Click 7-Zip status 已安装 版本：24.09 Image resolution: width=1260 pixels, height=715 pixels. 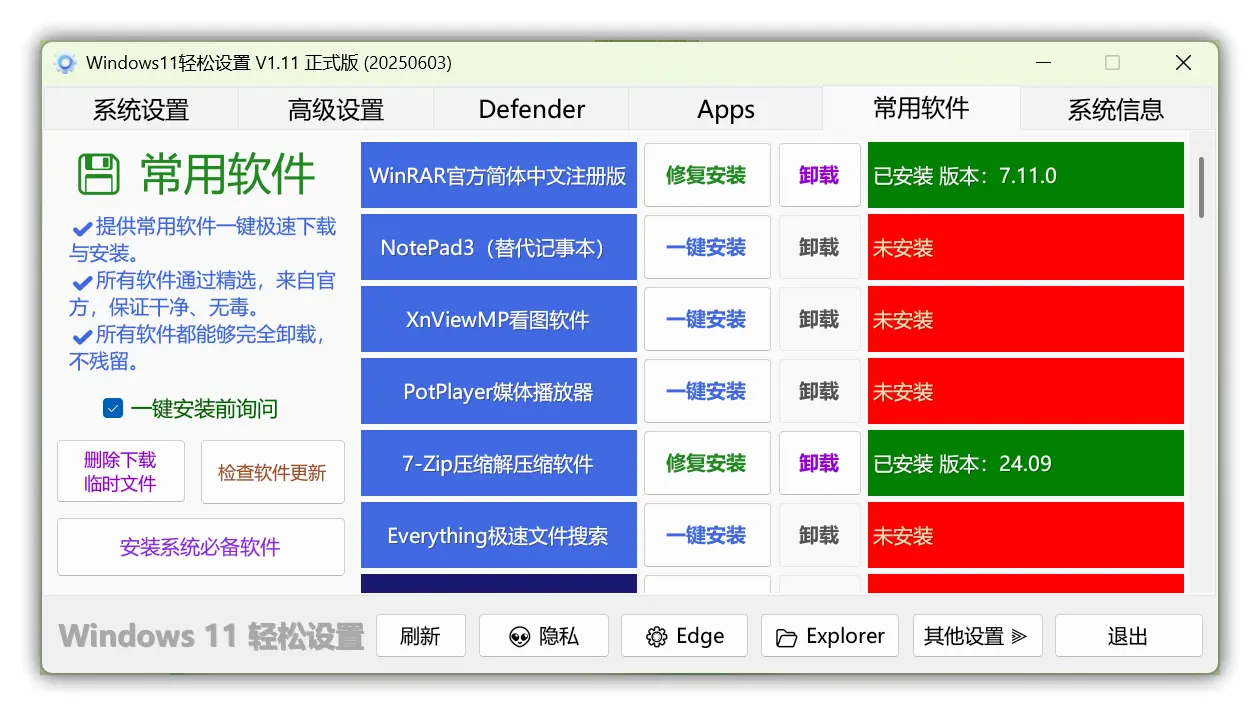coord(1026,463)
